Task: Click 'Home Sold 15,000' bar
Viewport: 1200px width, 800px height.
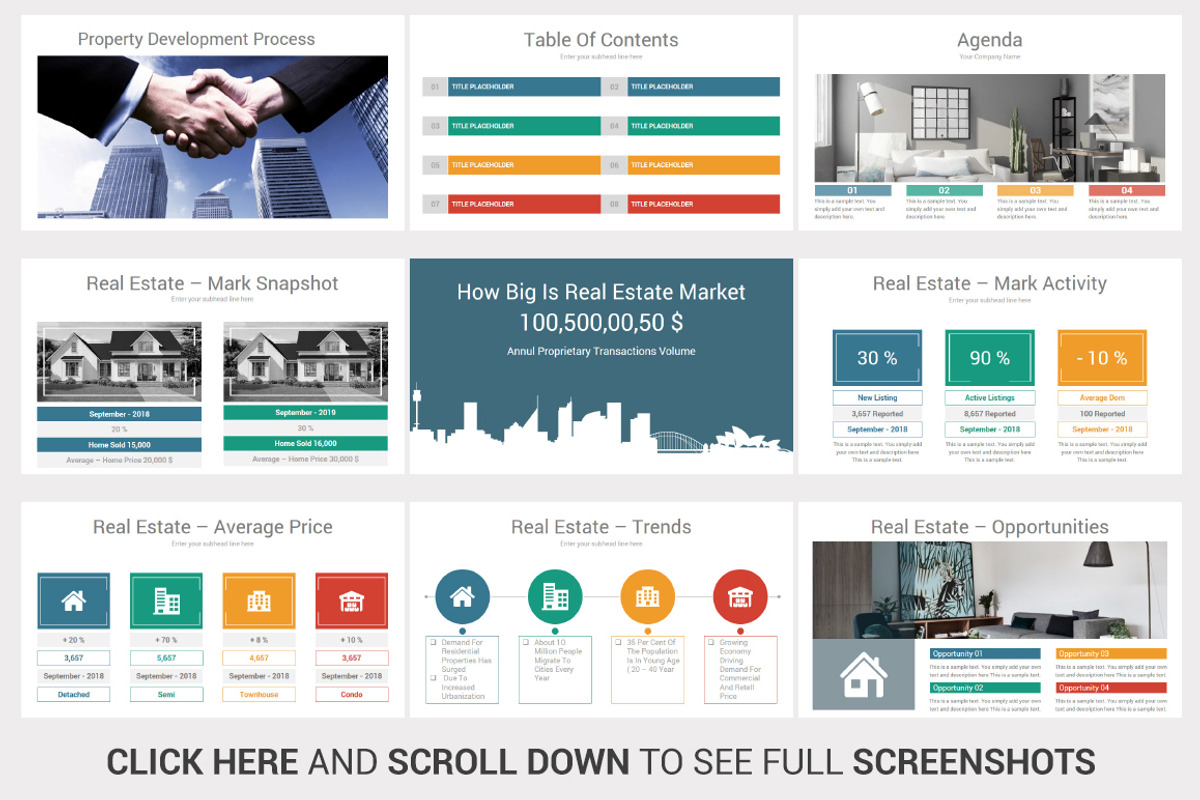Action: click(119, 445)
